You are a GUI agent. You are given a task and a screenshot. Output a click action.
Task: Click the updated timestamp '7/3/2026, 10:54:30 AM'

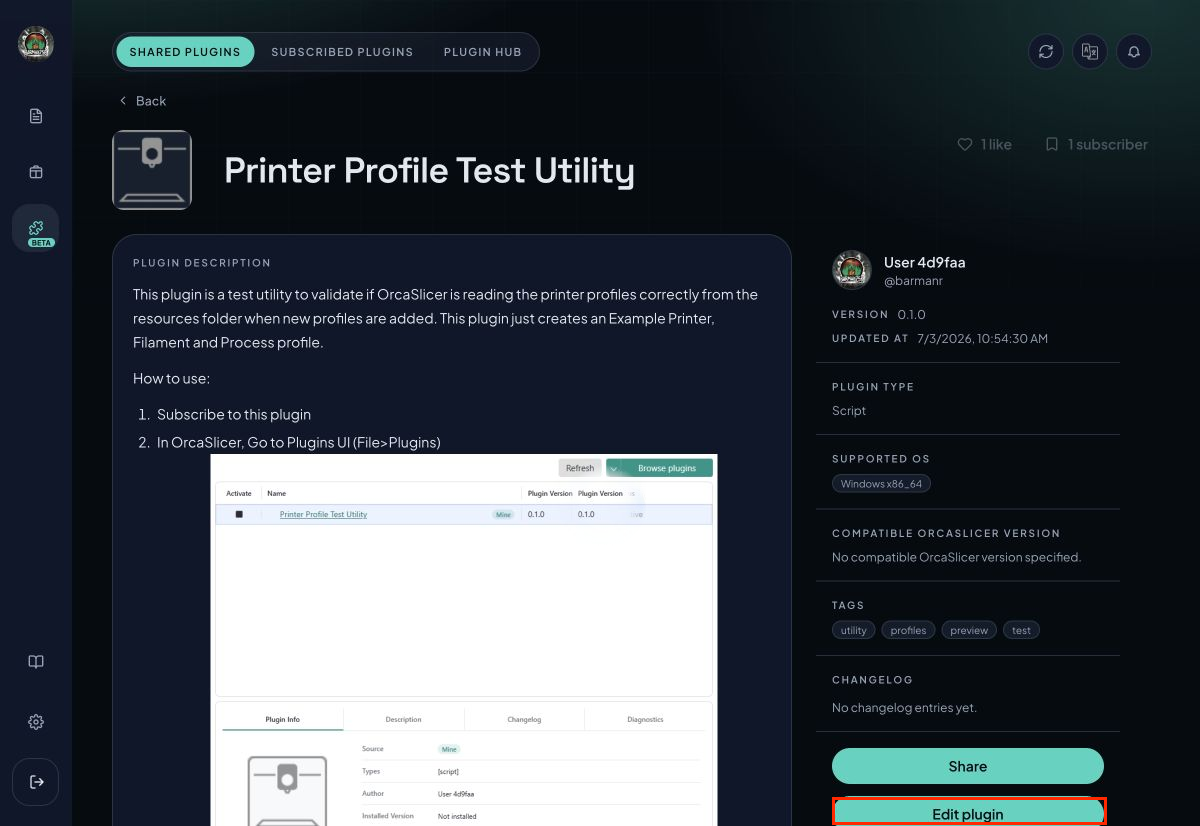click(x=982, y=339)
